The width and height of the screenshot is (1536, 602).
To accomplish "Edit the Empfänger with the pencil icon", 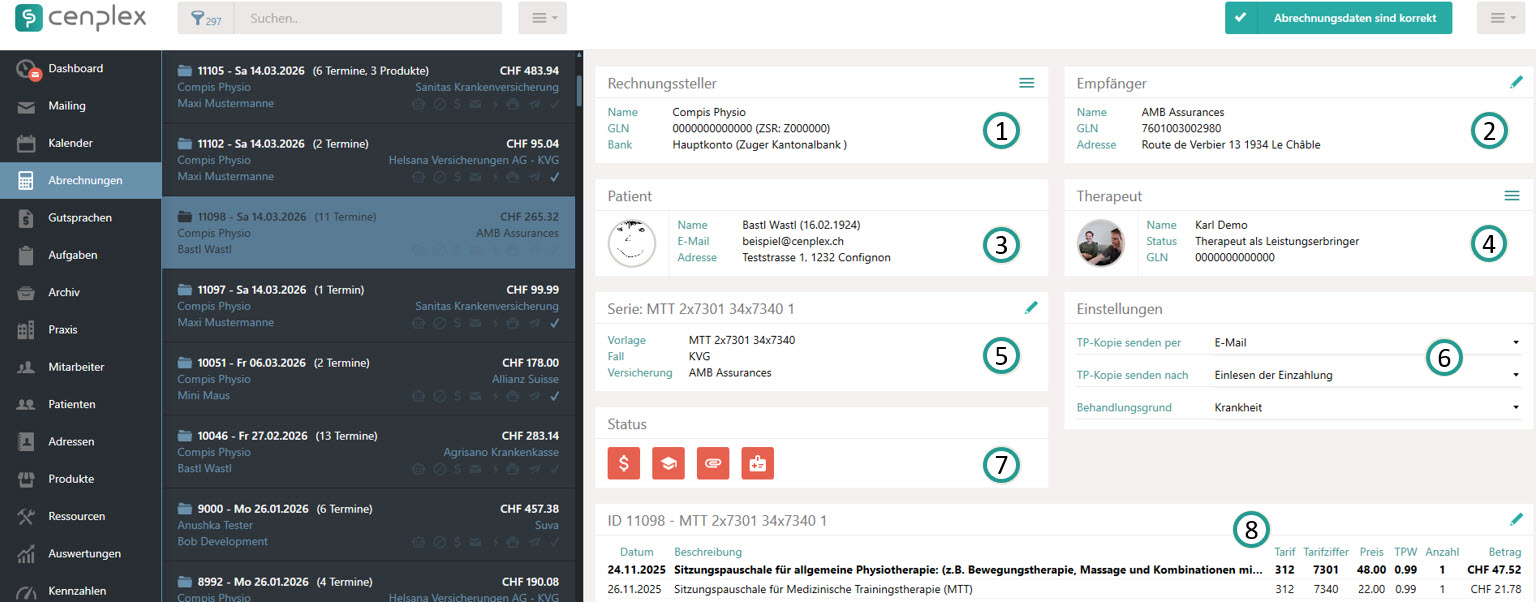I will [1517, 83].
